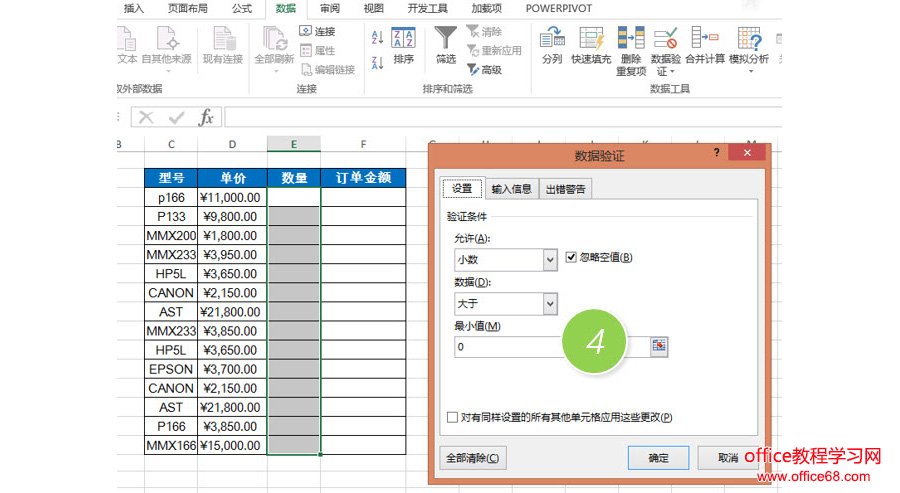This screenshot has height=493, width=900.
Task: Select the 输入信息 tab in dialog
Action: tap(511, 189)
